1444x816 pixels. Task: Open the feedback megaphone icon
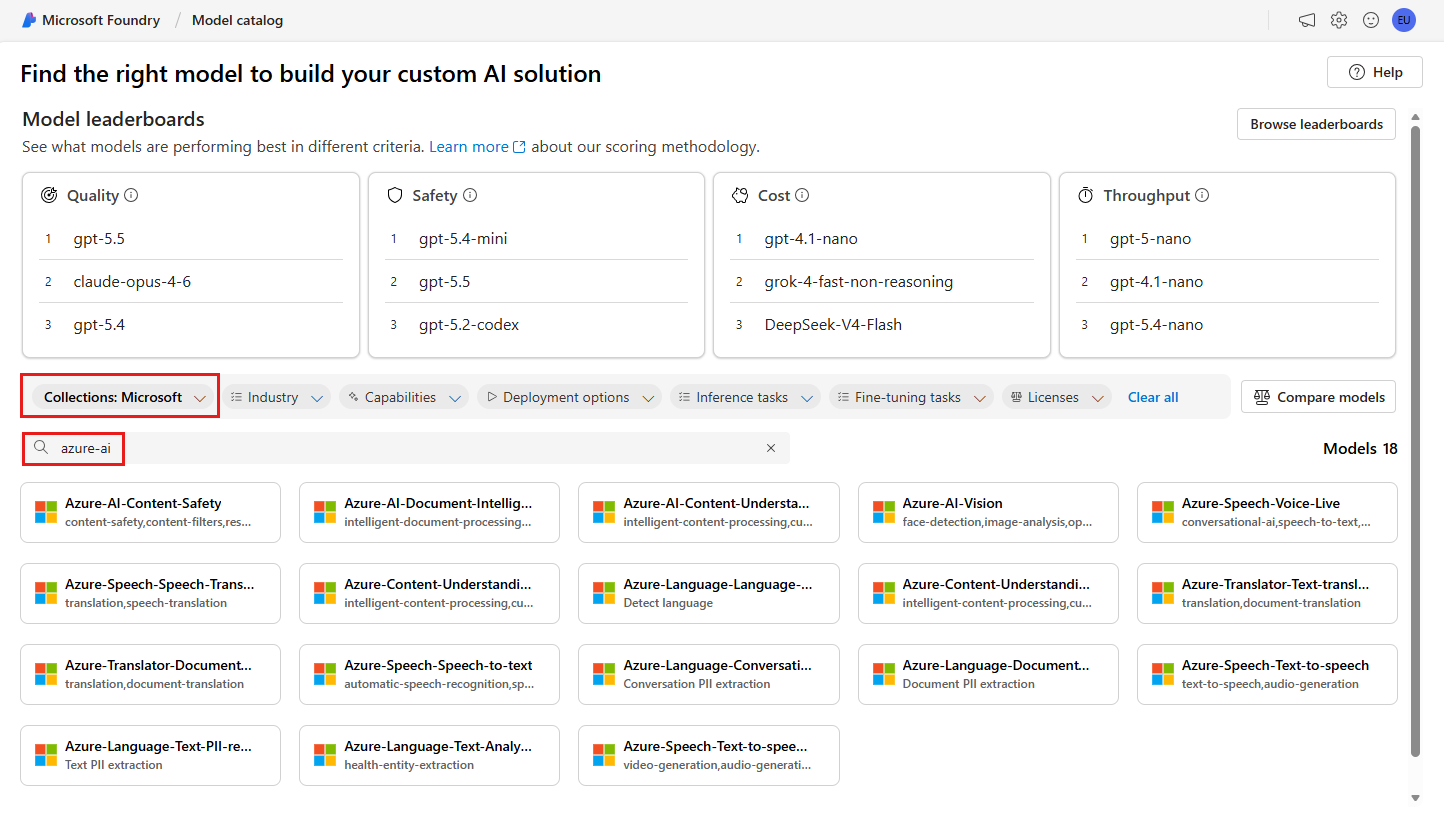point(1307,20)
